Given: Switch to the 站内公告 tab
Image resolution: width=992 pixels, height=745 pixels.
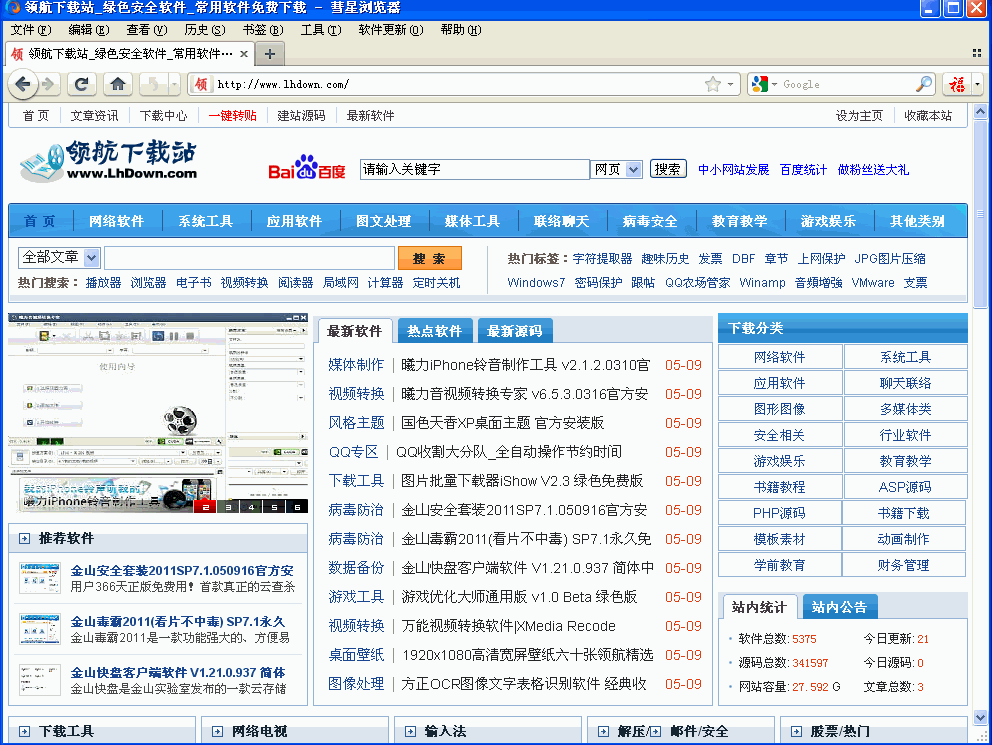Looking at the screenshot, I should coord(840,607).
